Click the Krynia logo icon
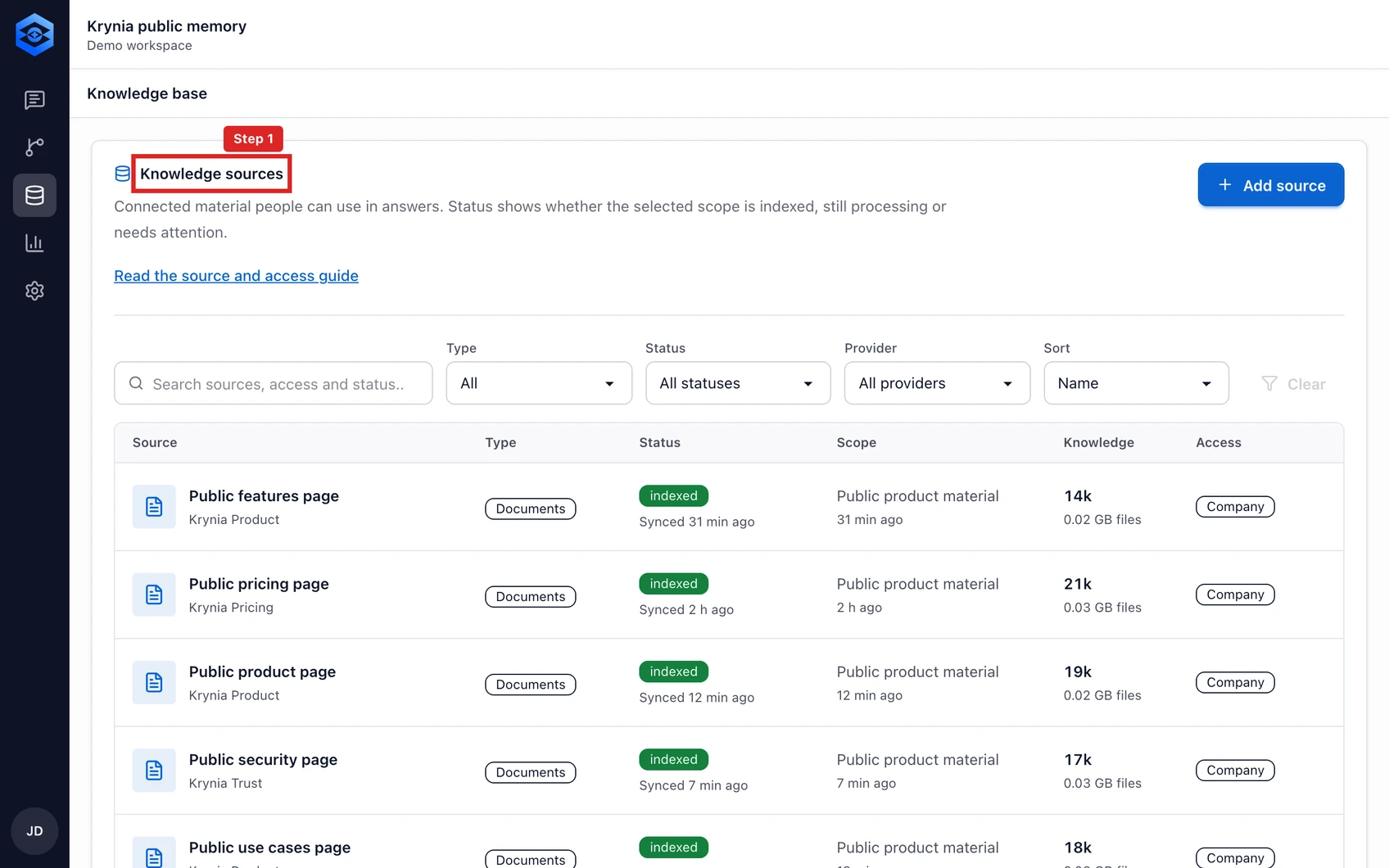The width and height of the screenshot is (1389, 868). 34,34
